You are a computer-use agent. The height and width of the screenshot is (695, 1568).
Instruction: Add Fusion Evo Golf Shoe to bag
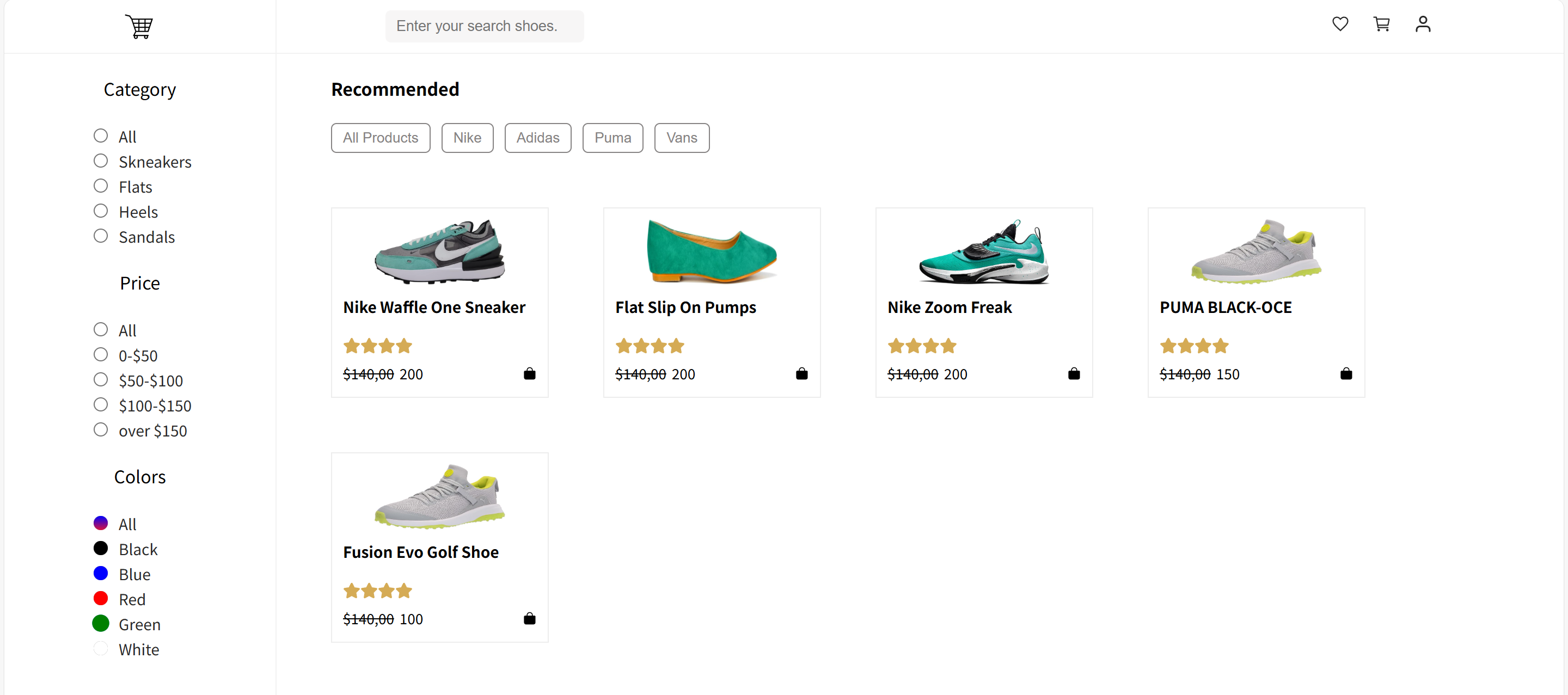point(530,618)
